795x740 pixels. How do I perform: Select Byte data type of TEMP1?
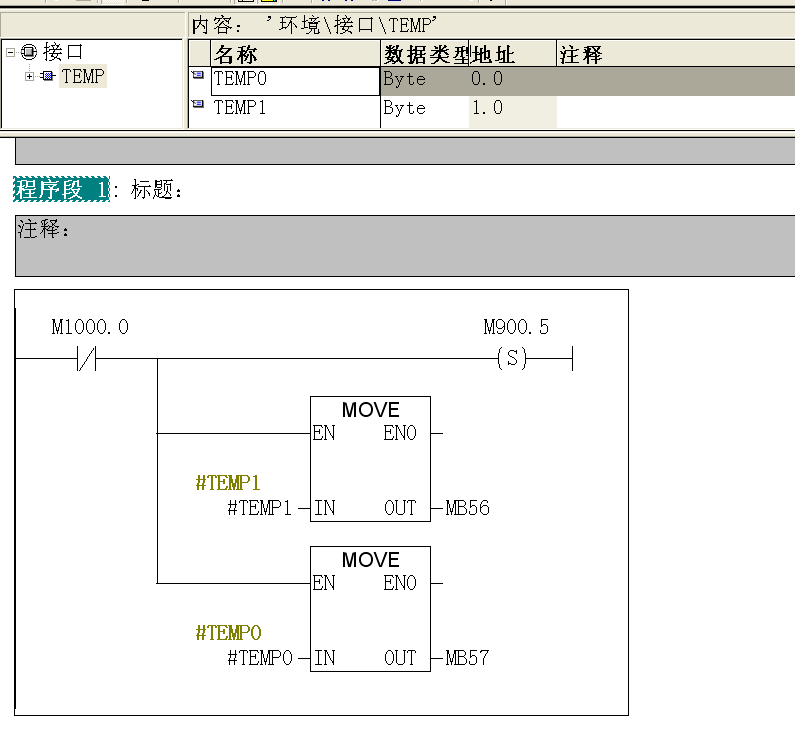click(x=424, y=108)
